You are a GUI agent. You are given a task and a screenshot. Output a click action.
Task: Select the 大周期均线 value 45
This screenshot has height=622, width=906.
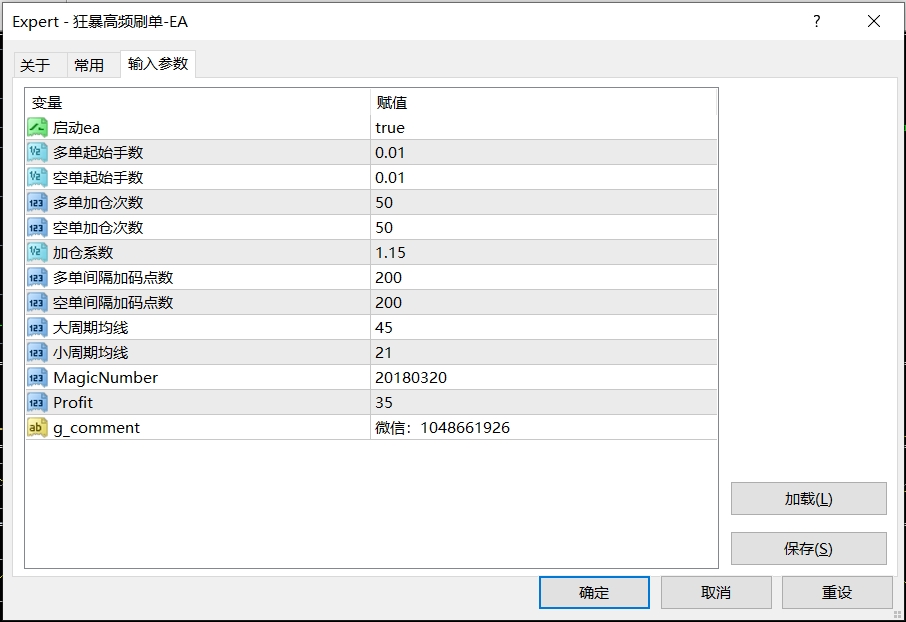[384, 328]
